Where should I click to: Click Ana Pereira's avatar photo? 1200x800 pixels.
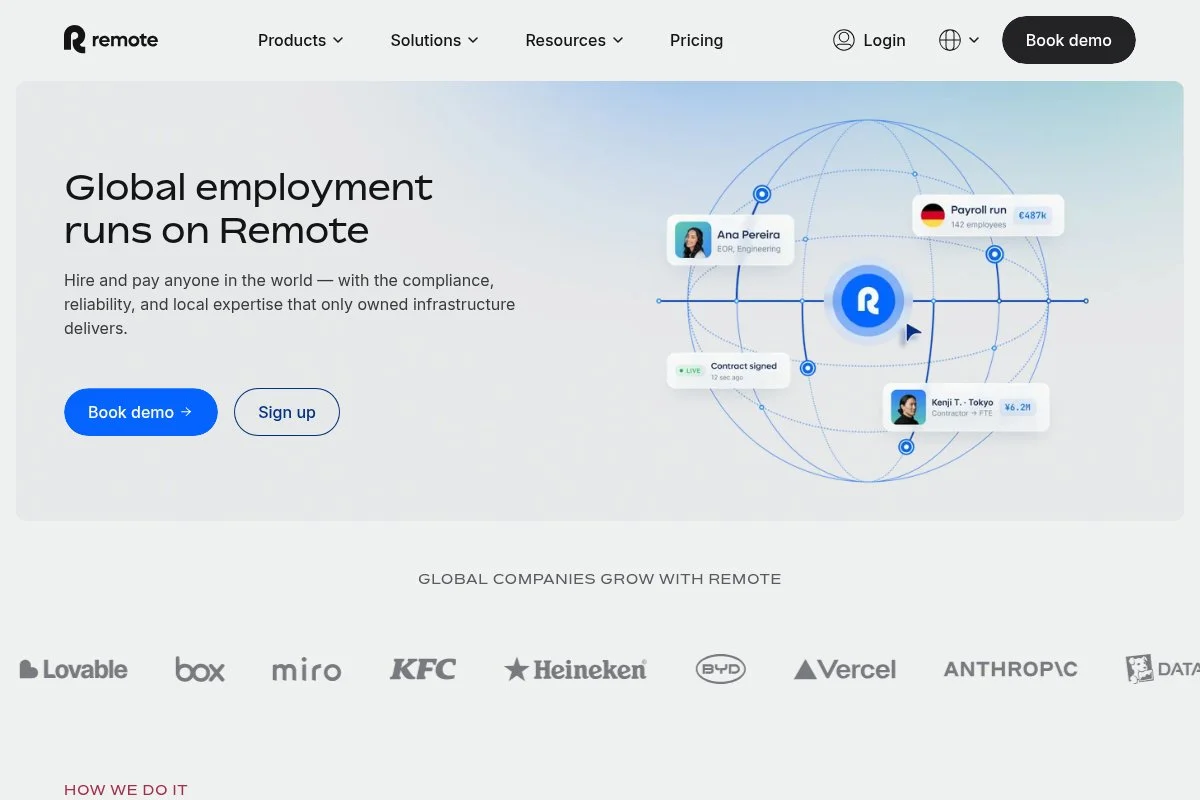[693, 240]
